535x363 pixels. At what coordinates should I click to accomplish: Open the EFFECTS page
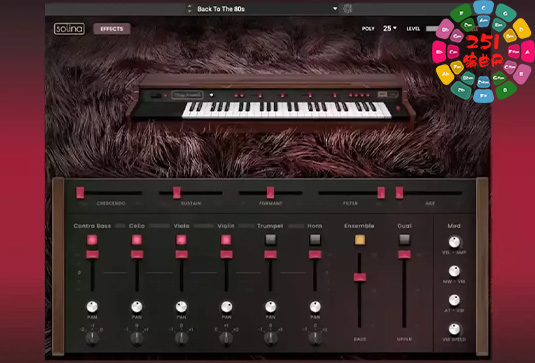click(112, 29)
